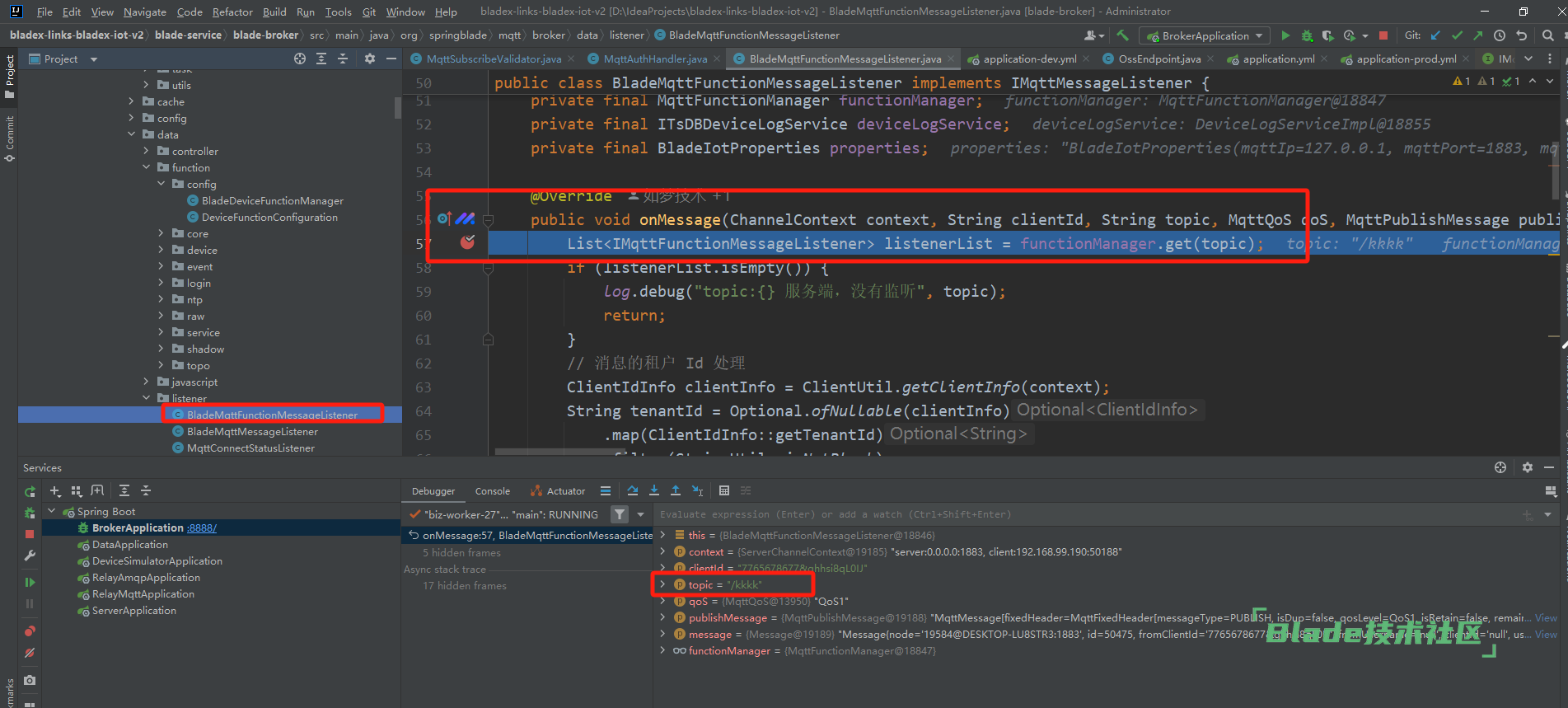This screenshot has width=1568, height=708.
Task: Open the Git menu
Action: point(369,12)
